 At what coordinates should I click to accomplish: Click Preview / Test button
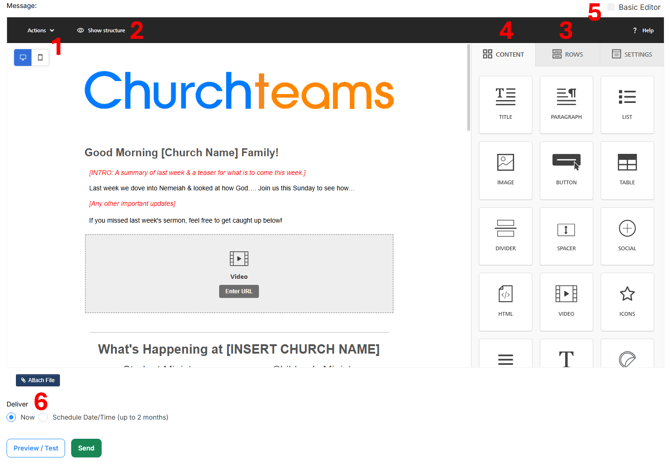(x=36, y=448)
